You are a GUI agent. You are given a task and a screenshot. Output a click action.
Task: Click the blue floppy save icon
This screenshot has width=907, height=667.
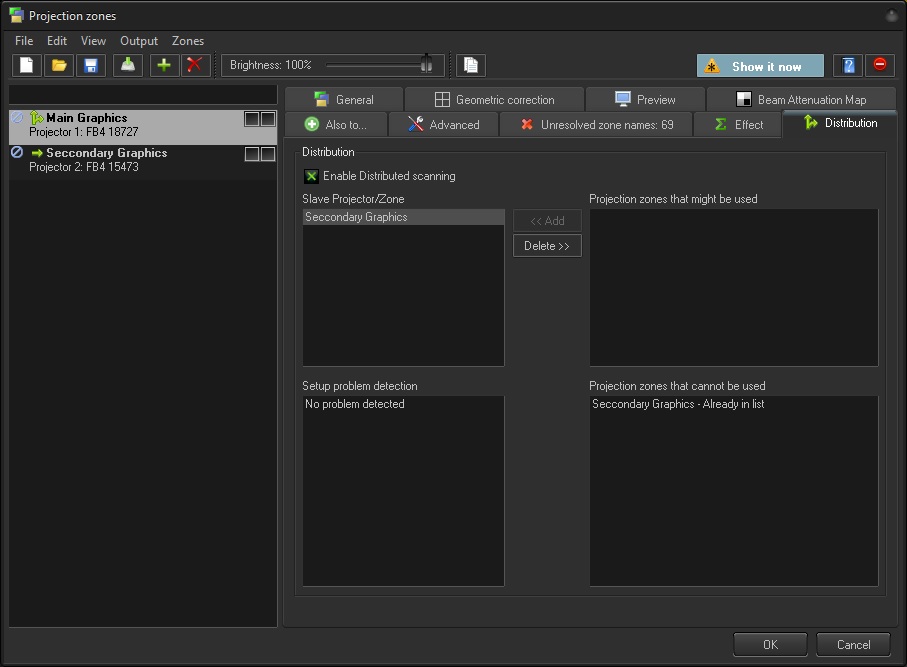pyautogui.click(x=91, y=66)
